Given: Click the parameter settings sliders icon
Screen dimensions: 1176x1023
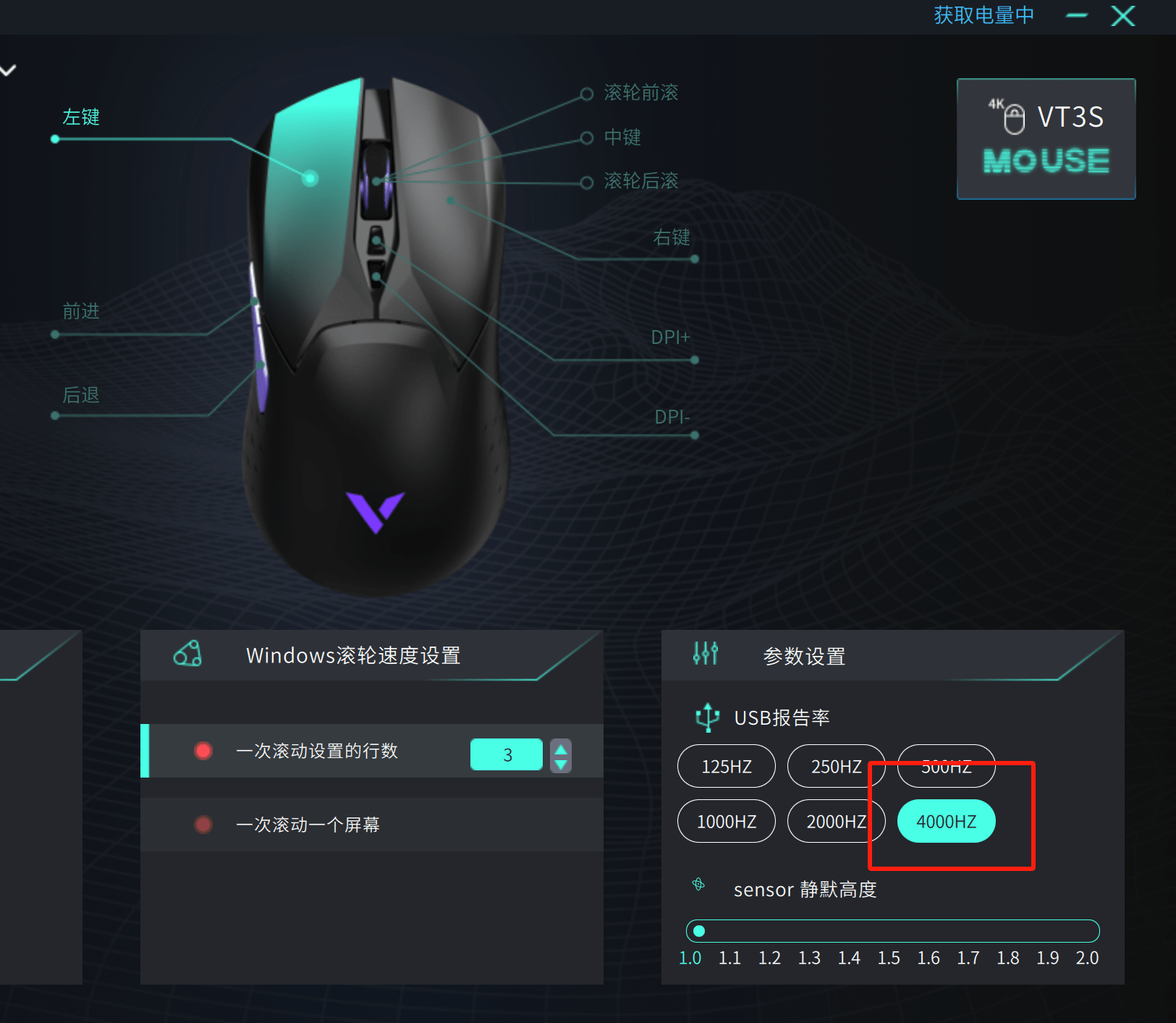Looking at the screenshot, I should coord(706,654).
